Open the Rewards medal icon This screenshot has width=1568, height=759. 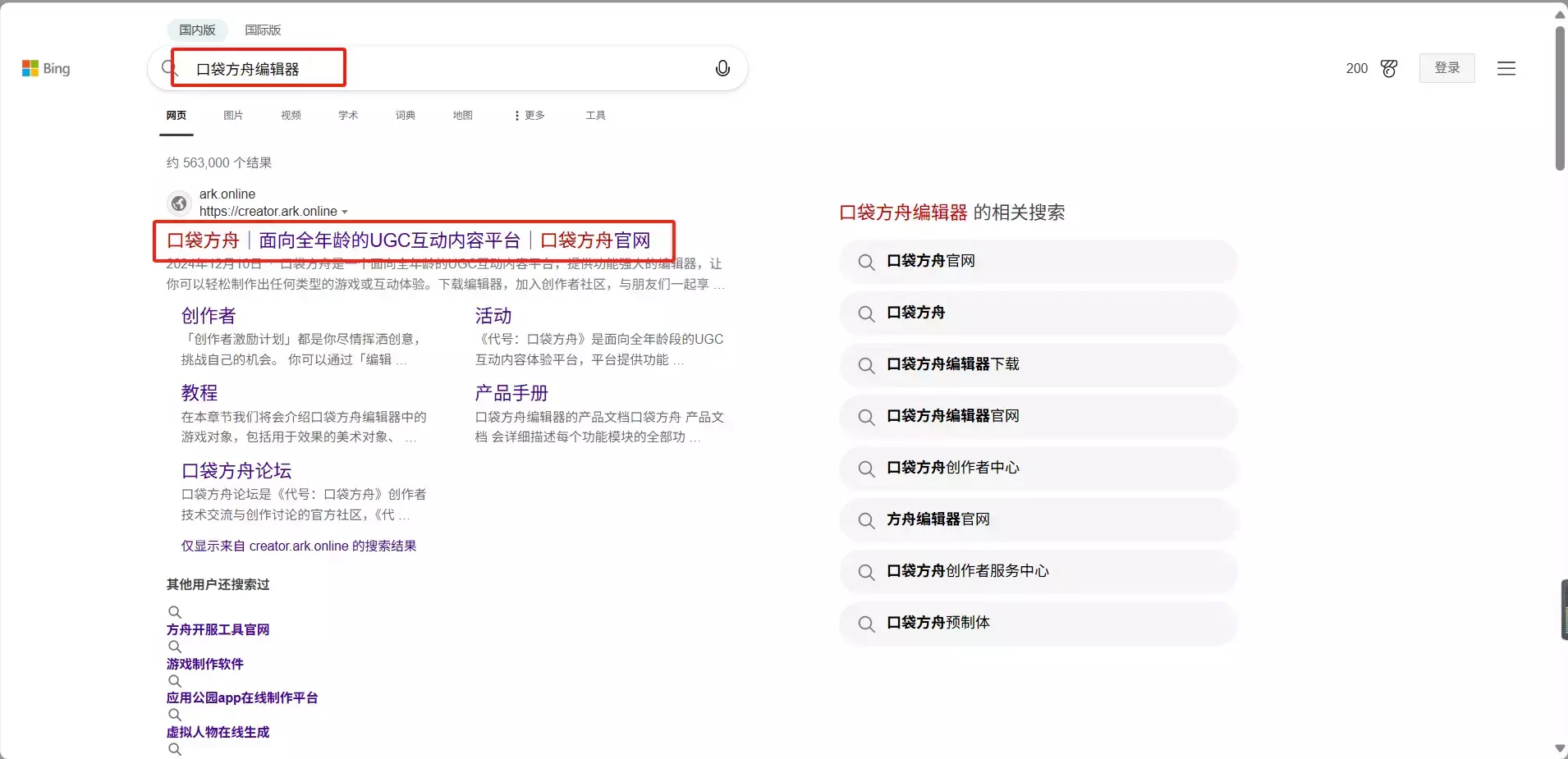1389,69
